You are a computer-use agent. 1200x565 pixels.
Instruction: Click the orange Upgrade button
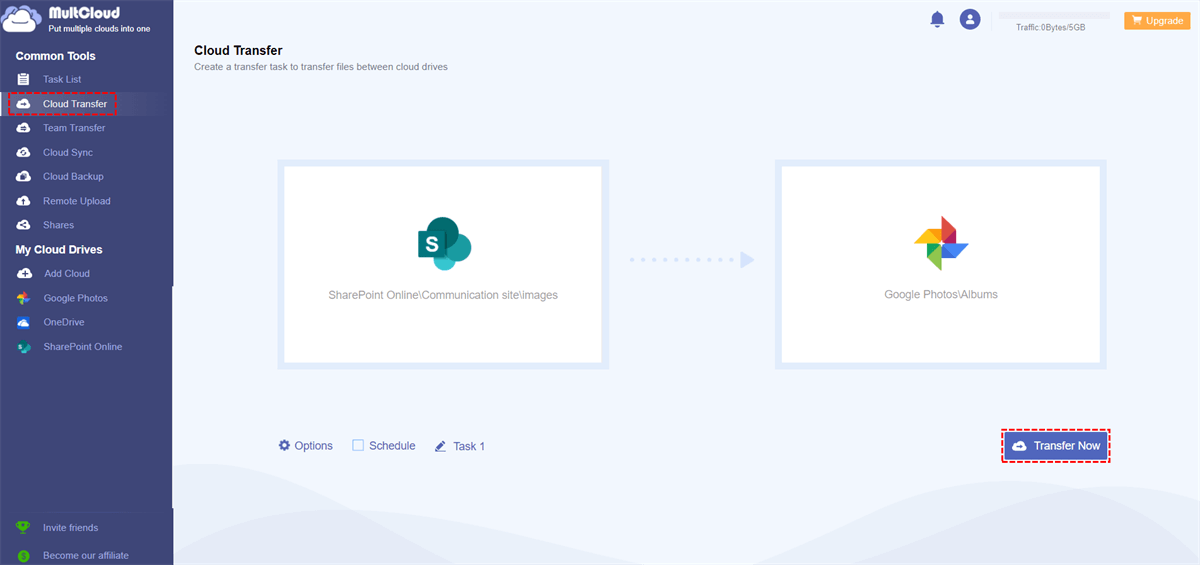(1158, 20)
